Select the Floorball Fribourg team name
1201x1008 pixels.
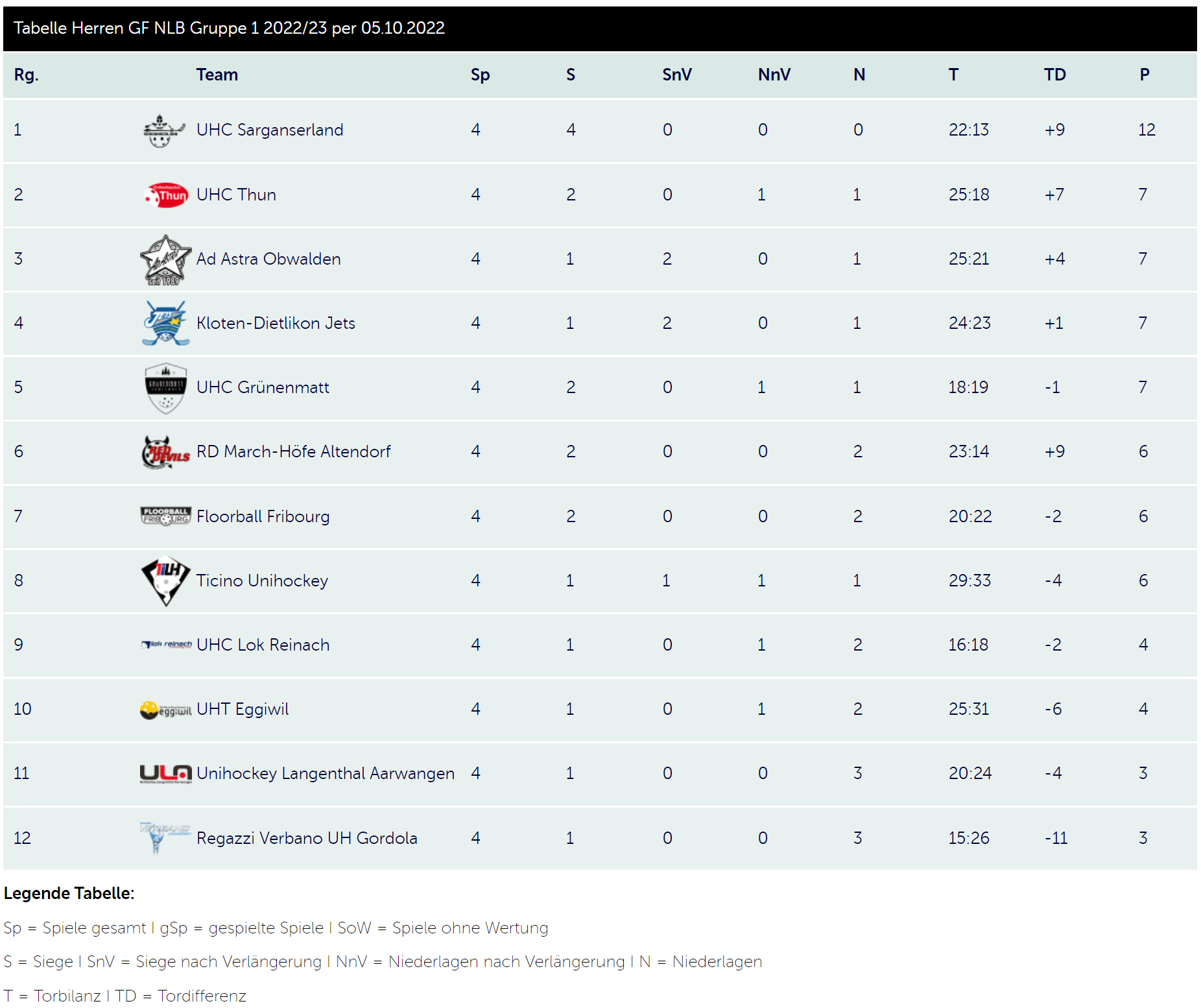coord(263,516)
